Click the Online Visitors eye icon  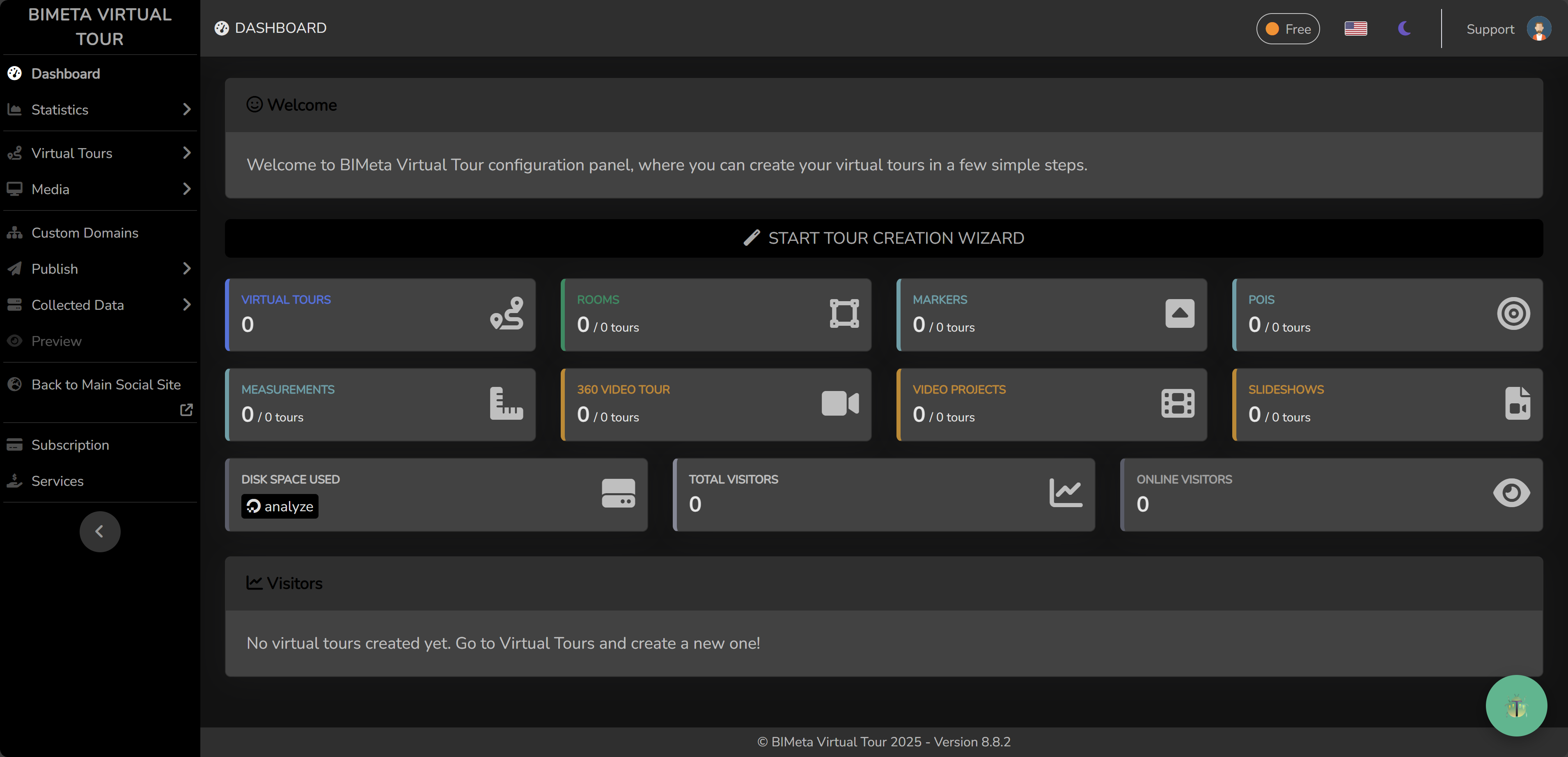tap(1511, 493)
